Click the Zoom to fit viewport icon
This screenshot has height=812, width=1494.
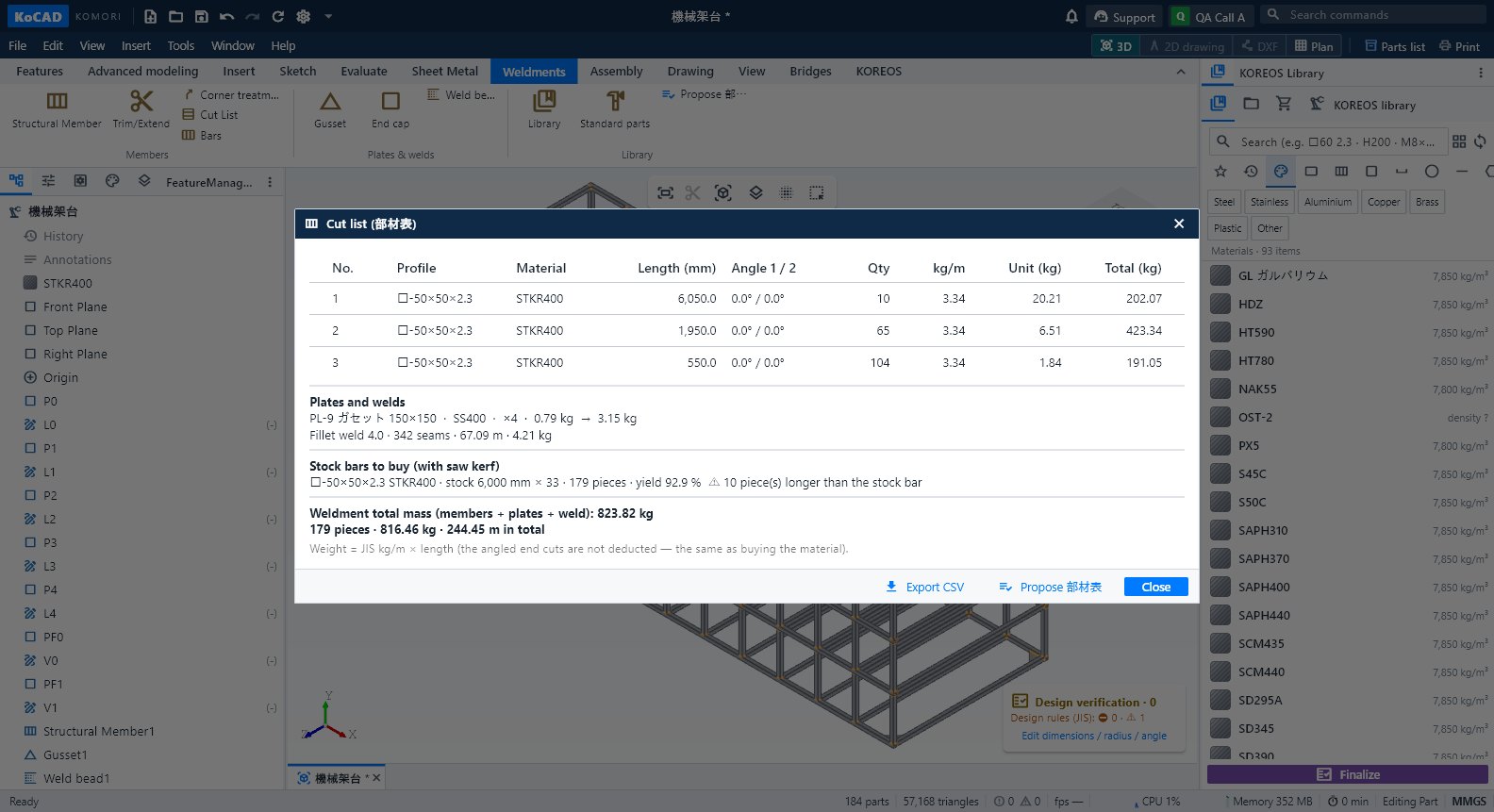(x=665, y=192)
